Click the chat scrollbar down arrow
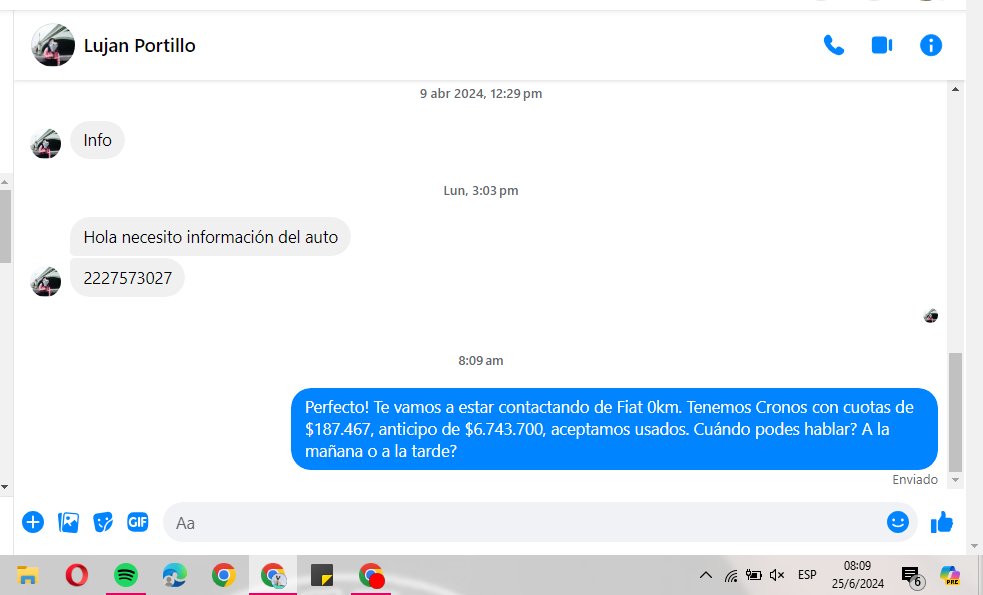This screenshot has height=595, width=983. [955, 481]
